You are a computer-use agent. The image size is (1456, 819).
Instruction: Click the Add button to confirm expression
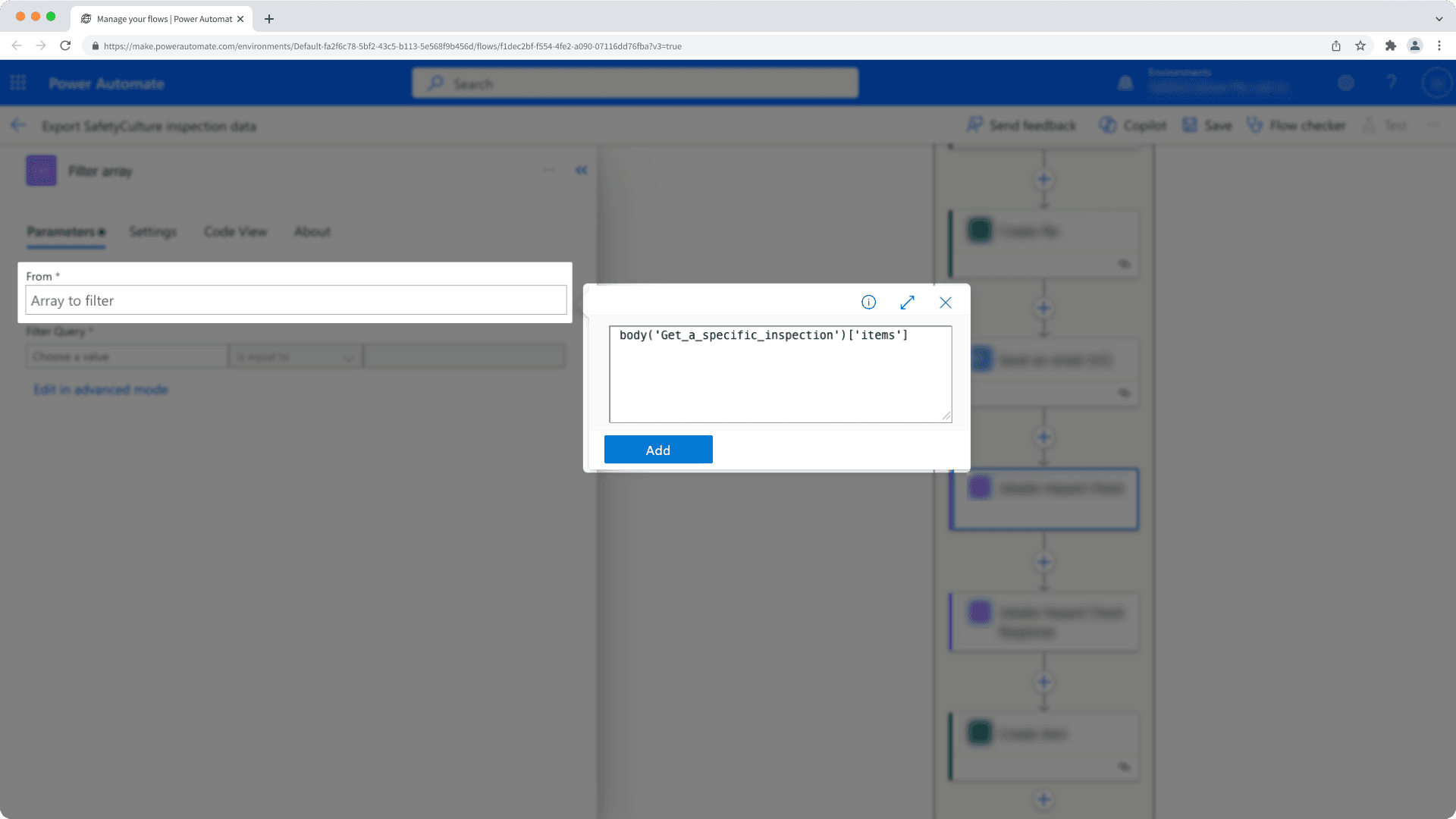pos(658,449)
